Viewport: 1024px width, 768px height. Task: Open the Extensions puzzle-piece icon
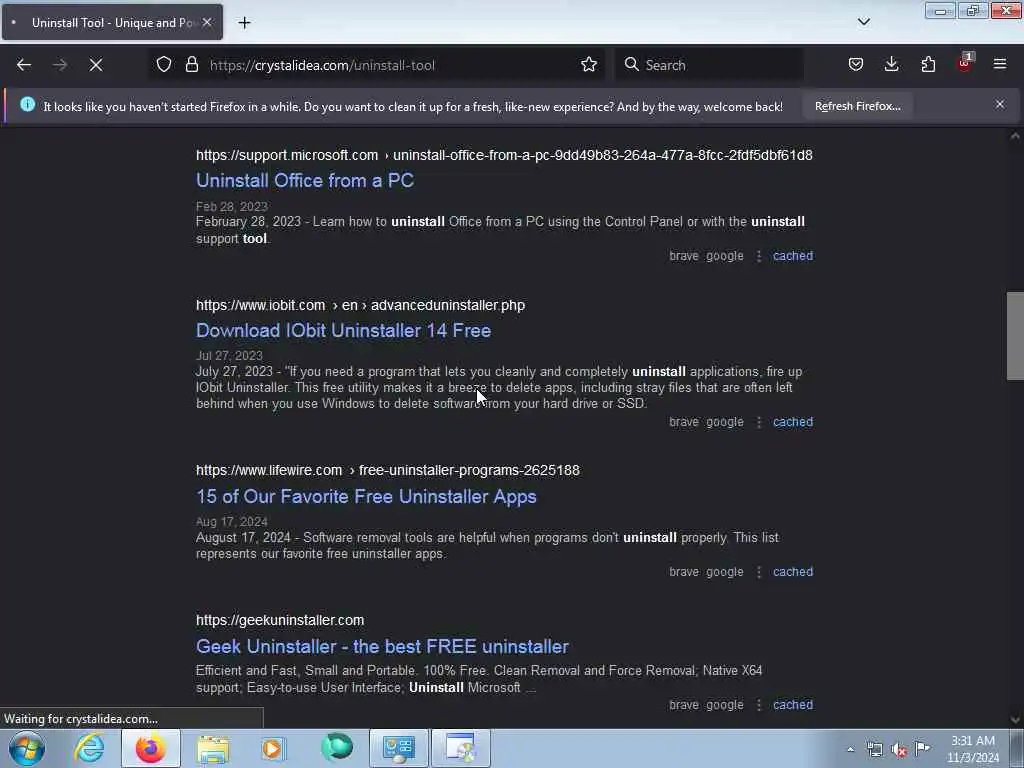click(x=928, y=65)
